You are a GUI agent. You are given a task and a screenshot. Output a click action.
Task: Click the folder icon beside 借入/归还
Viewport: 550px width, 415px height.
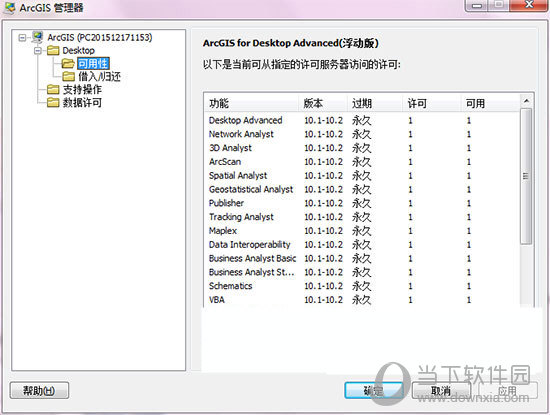click(68, 76)
